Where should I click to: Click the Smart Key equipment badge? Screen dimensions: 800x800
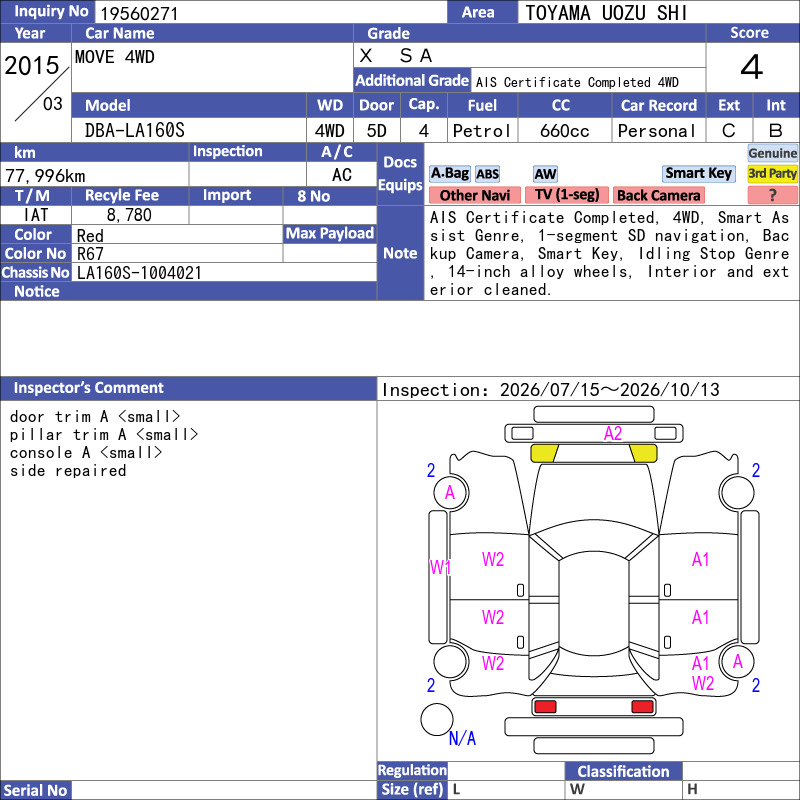tap(698, 173)
